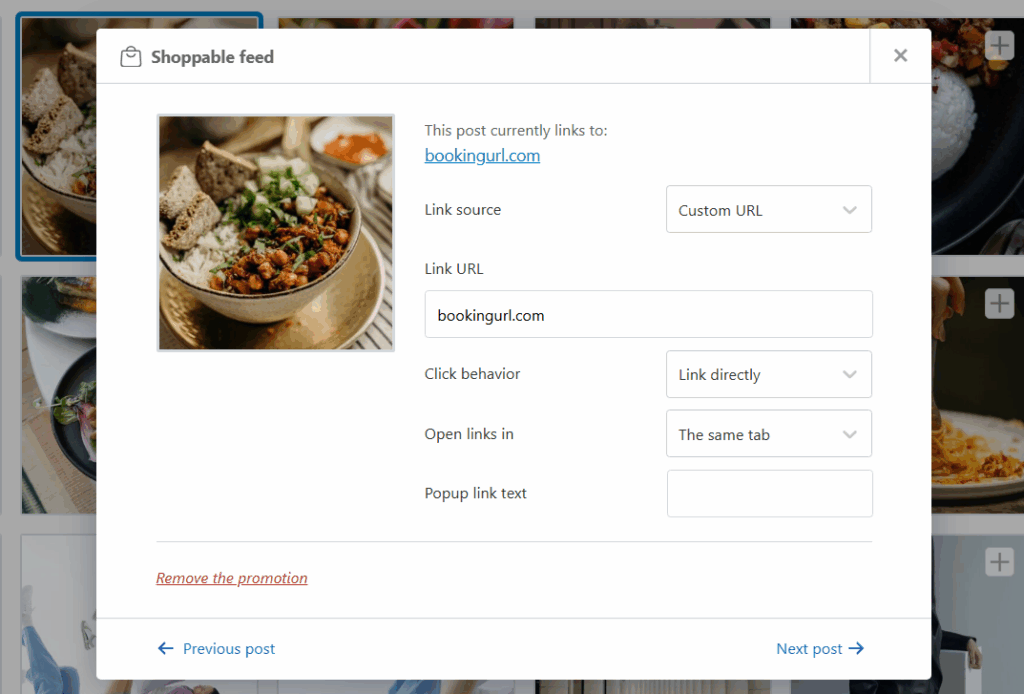This screenshot has height=694, width=1024.
Task: Open the 'Open links in' dropdown
Action: pyautogui.click(x=768, y=435)
